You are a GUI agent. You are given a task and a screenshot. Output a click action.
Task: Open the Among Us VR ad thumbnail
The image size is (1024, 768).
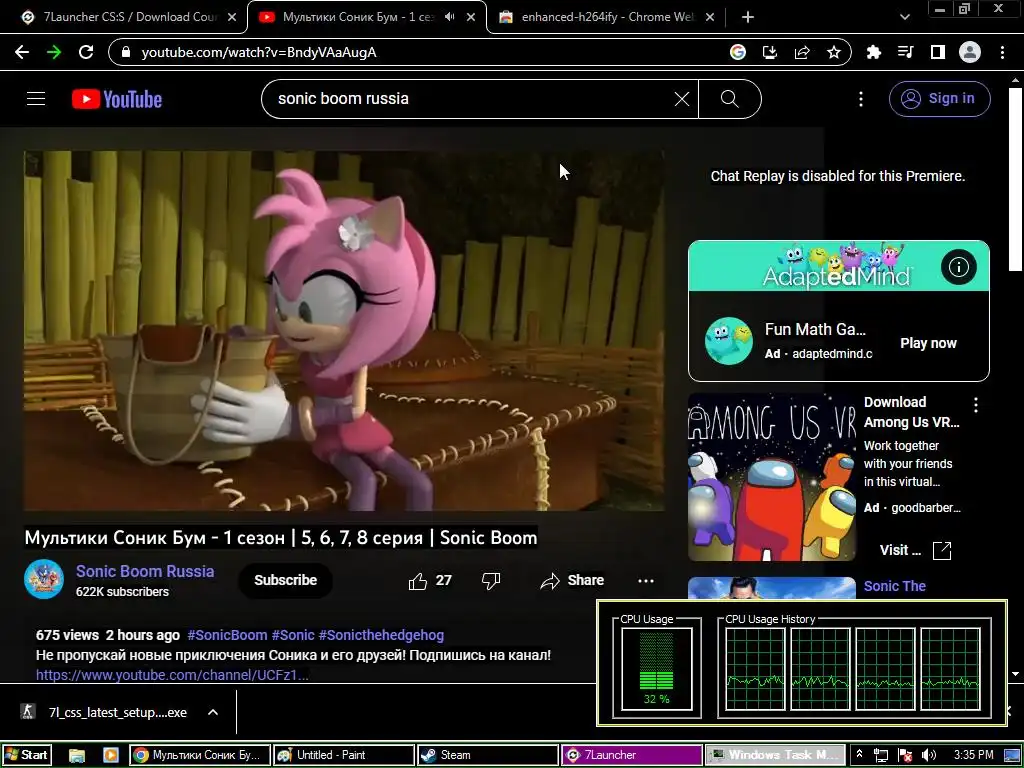click(x=772, y=477)
